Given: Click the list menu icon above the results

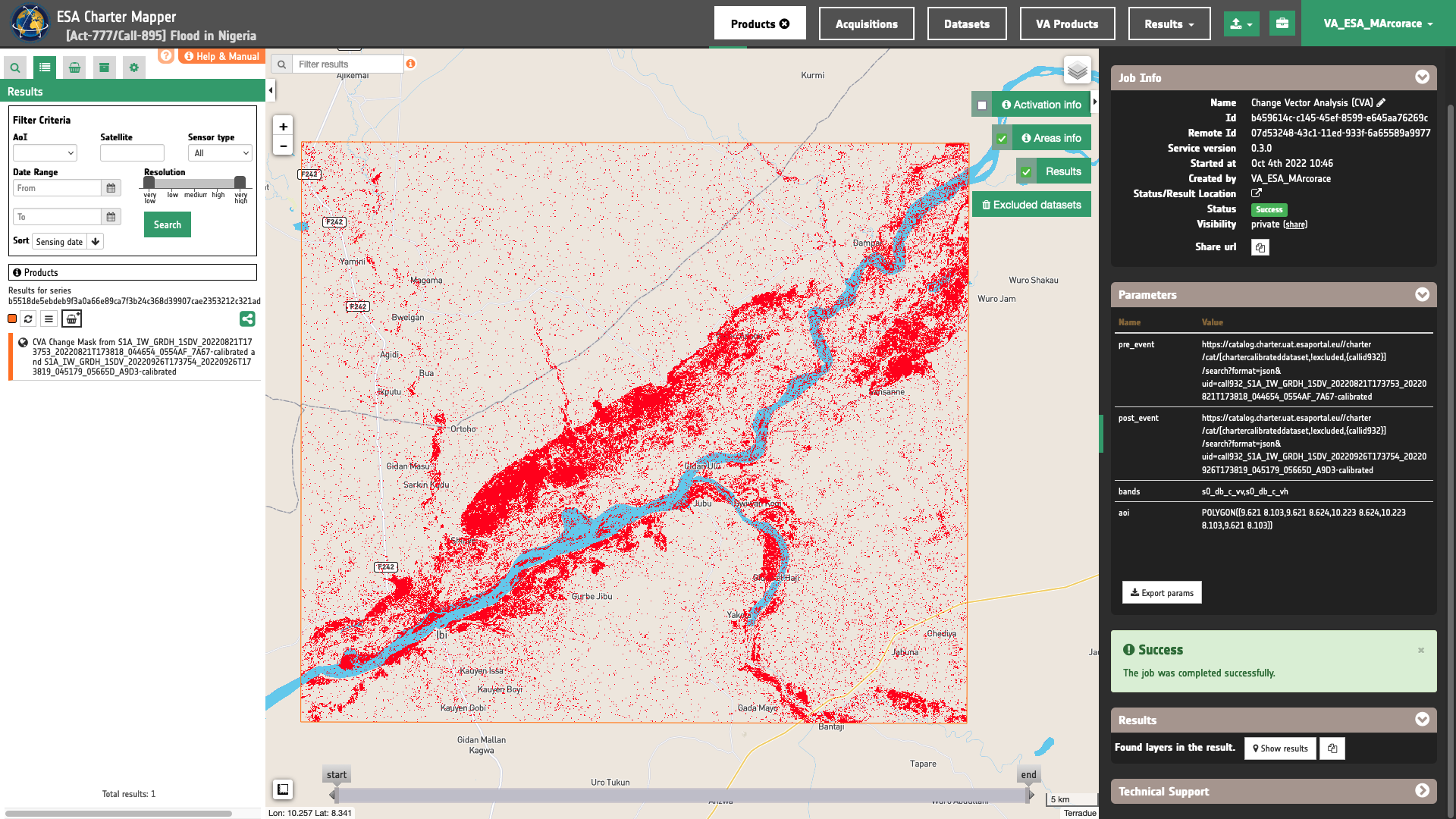Looking at the screenshot, I should tap(49, 319).
